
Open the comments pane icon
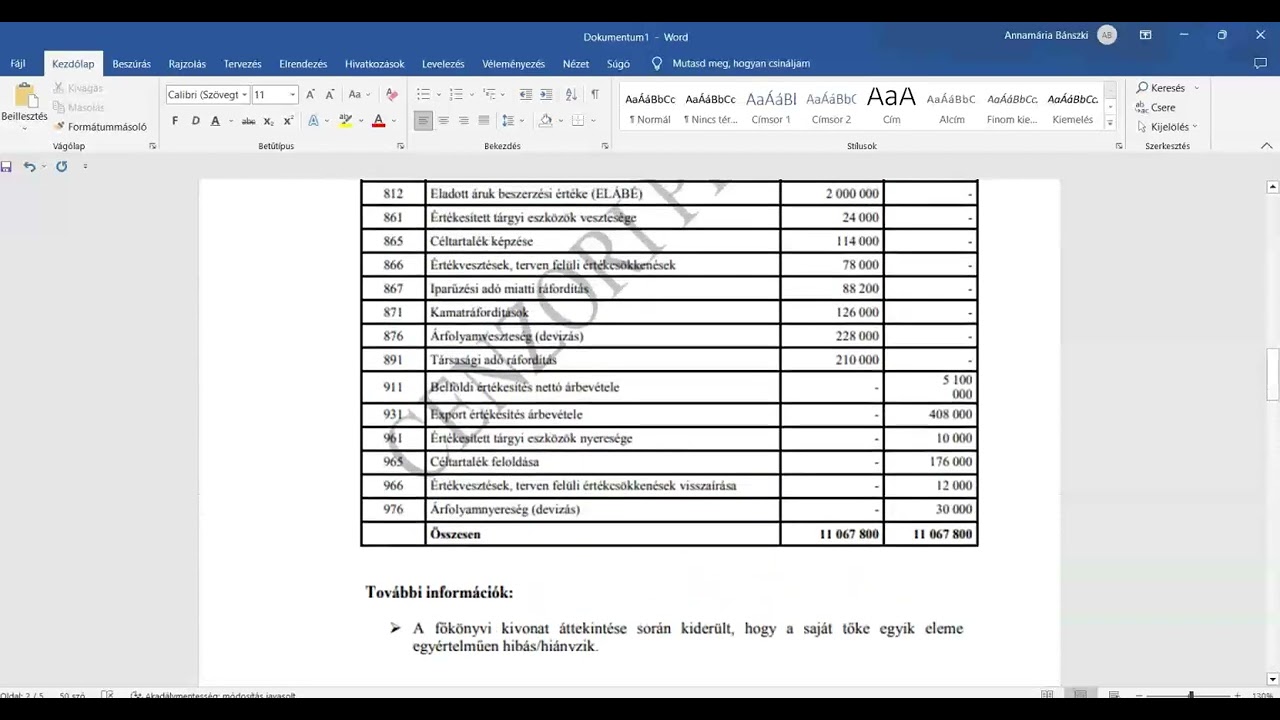[x=1260, y=63]
